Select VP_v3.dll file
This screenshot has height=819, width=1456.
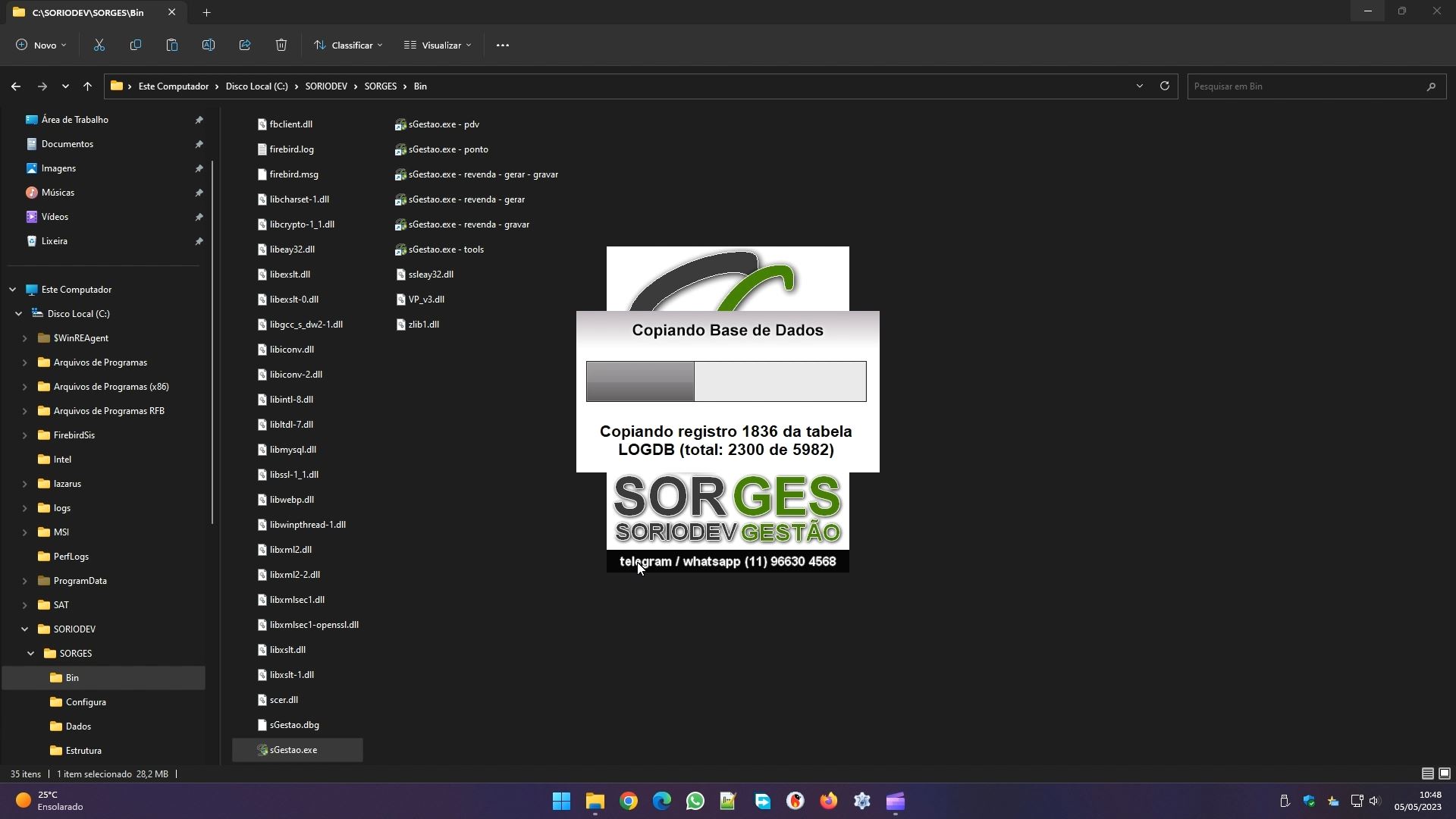(x=420, y=300)
